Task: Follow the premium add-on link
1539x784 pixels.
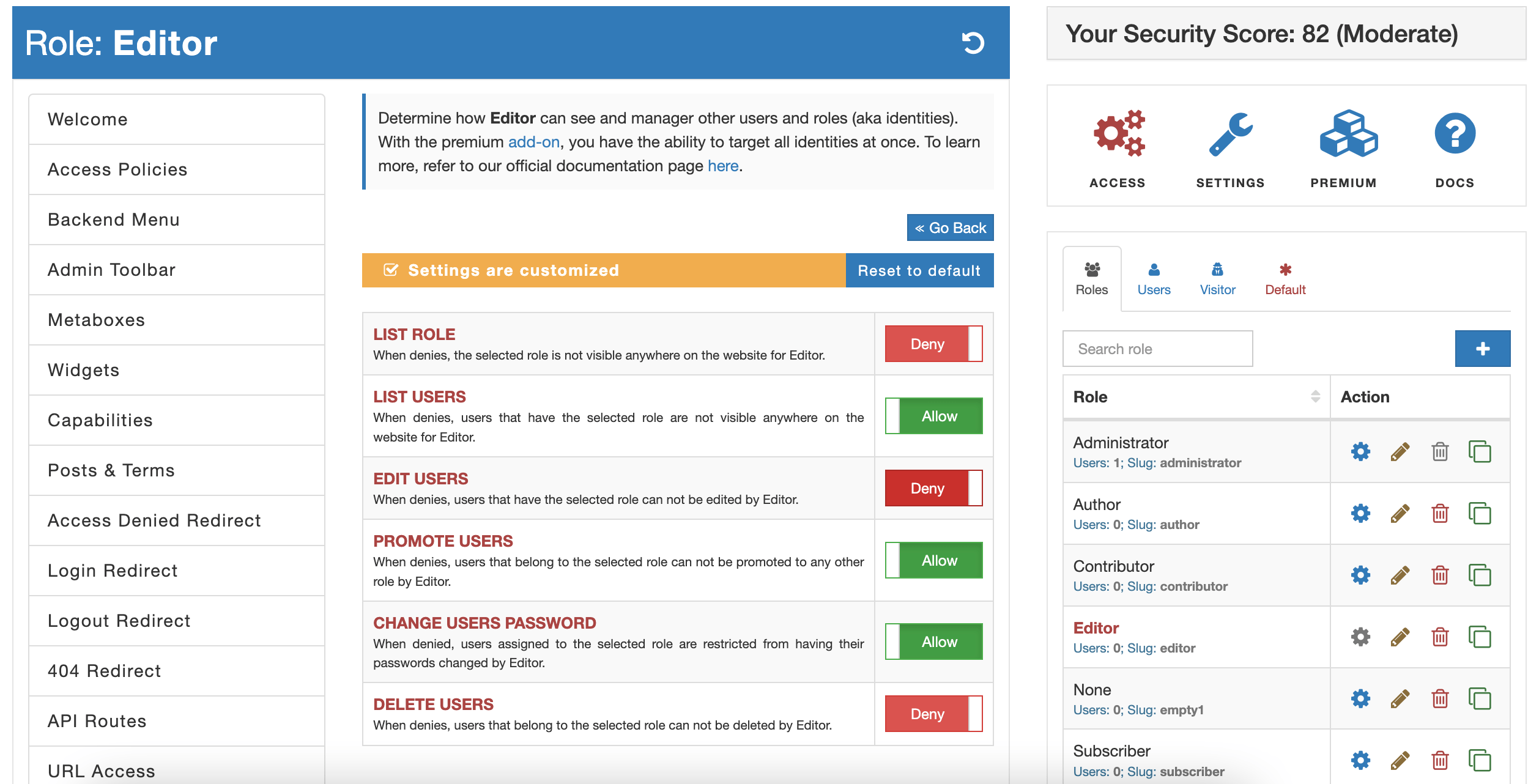Action: 533,142
